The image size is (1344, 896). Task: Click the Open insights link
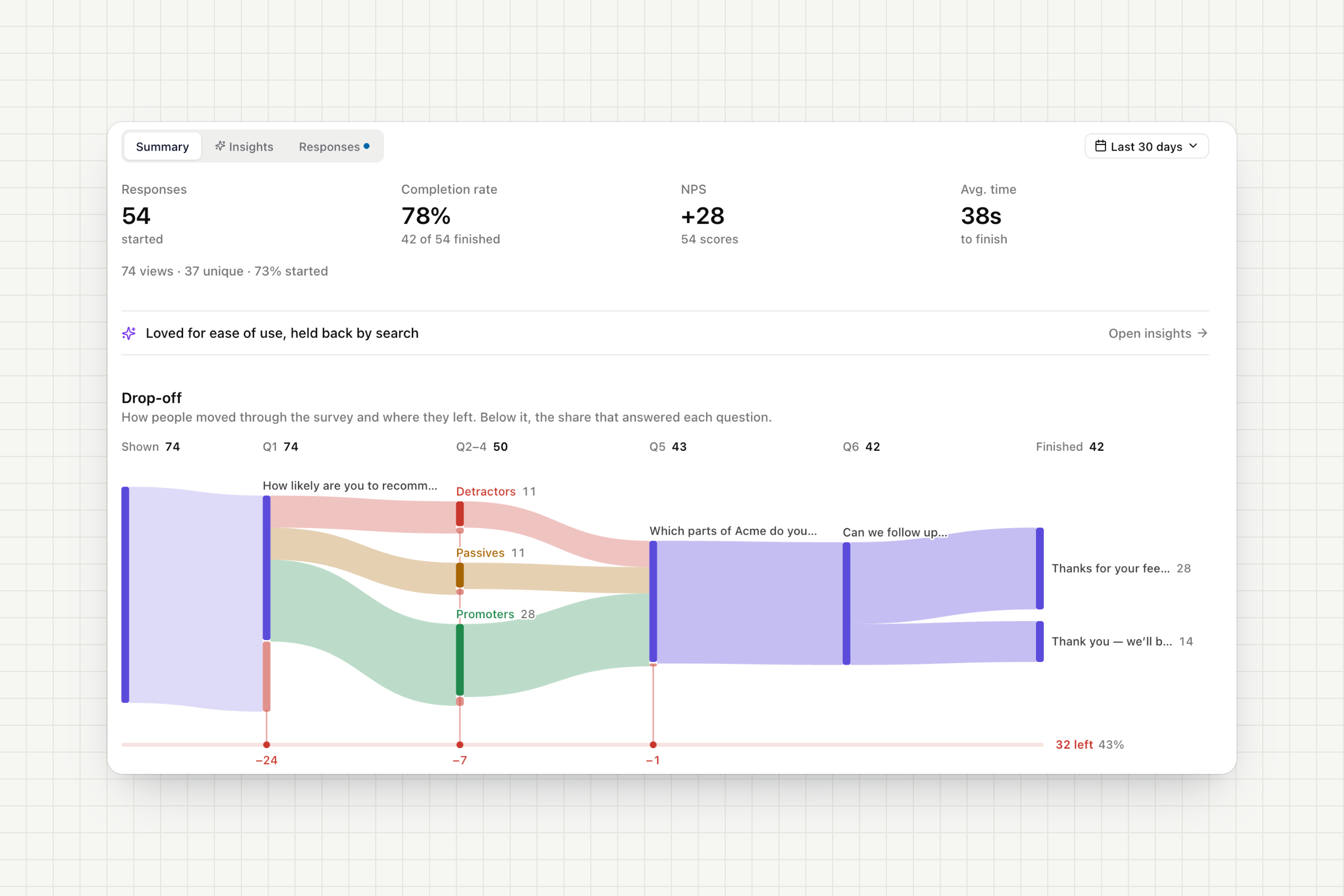[x=1158, y=333]
